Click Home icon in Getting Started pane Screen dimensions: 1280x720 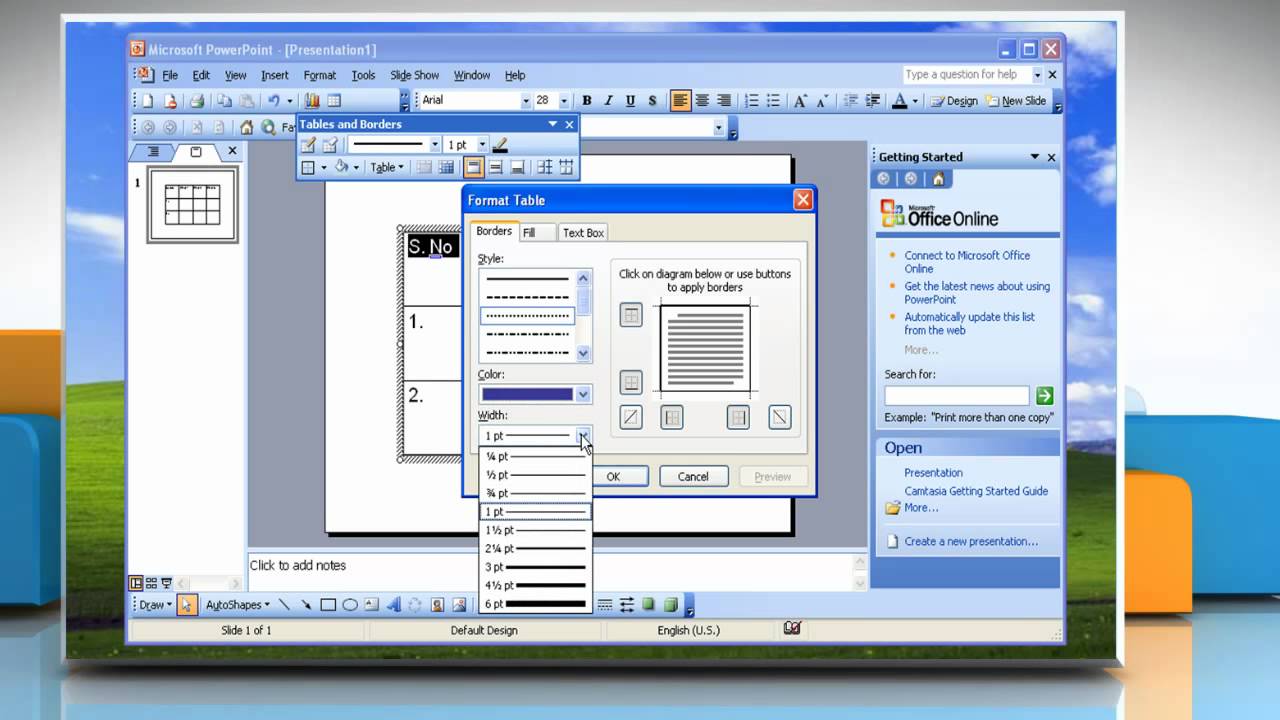(x=938, y=179)
